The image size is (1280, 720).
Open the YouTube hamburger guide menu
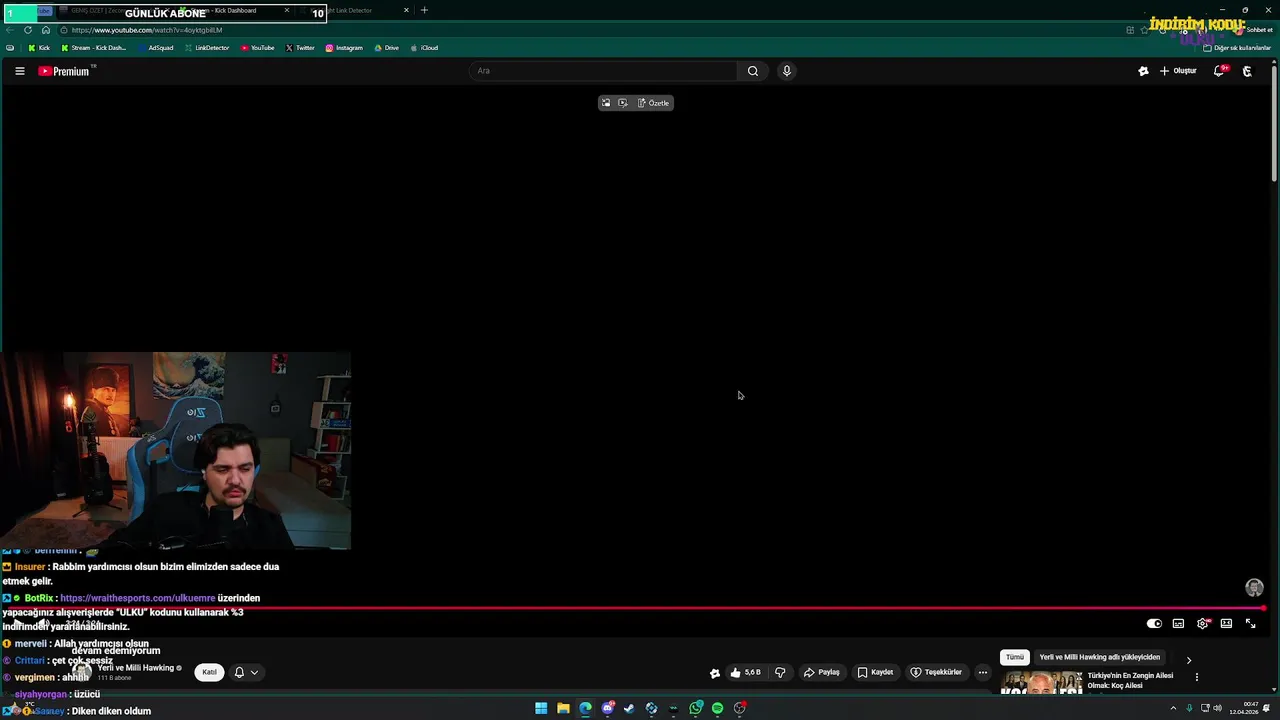point(19,71)
